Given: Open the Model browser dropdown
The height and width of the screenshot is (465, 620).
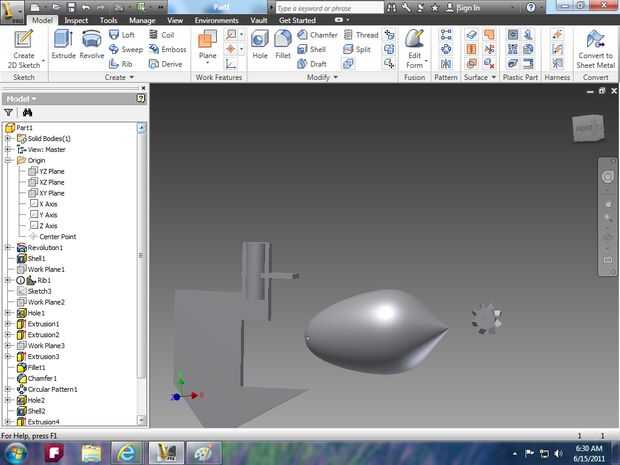Looking at the screenshot, I should coord(21,99).
